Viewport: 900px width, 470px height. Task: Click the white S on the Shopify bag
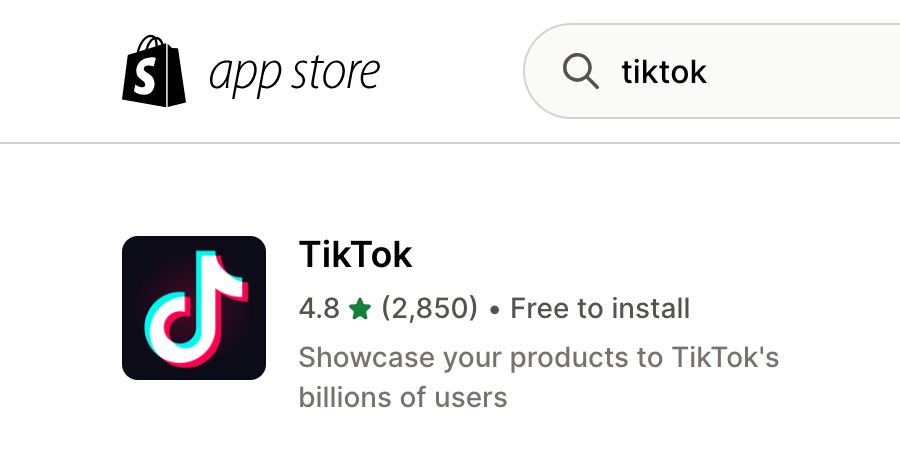145,79
